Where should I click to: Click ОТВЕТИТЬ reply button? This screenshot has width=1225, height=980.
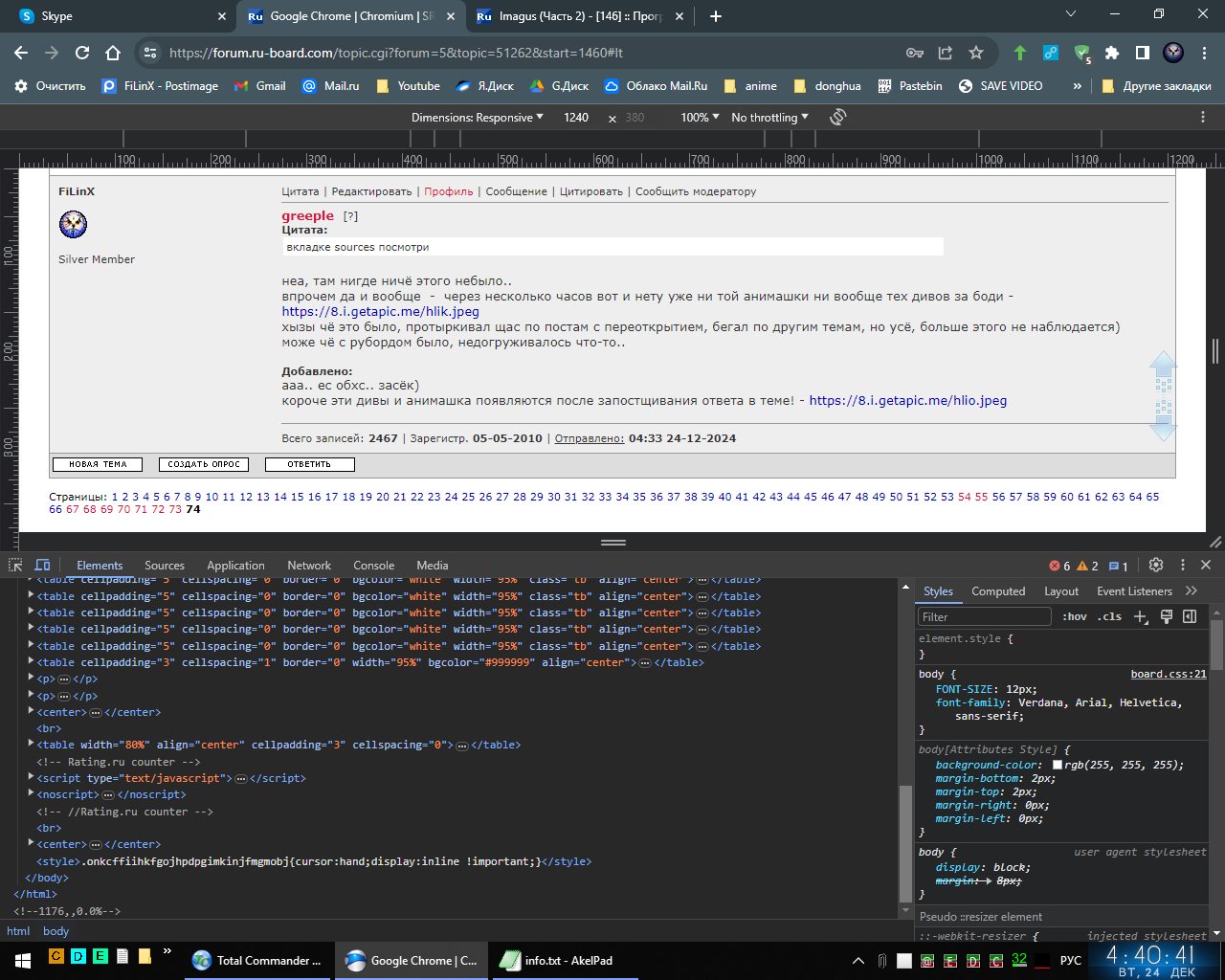tap(309, 464)
